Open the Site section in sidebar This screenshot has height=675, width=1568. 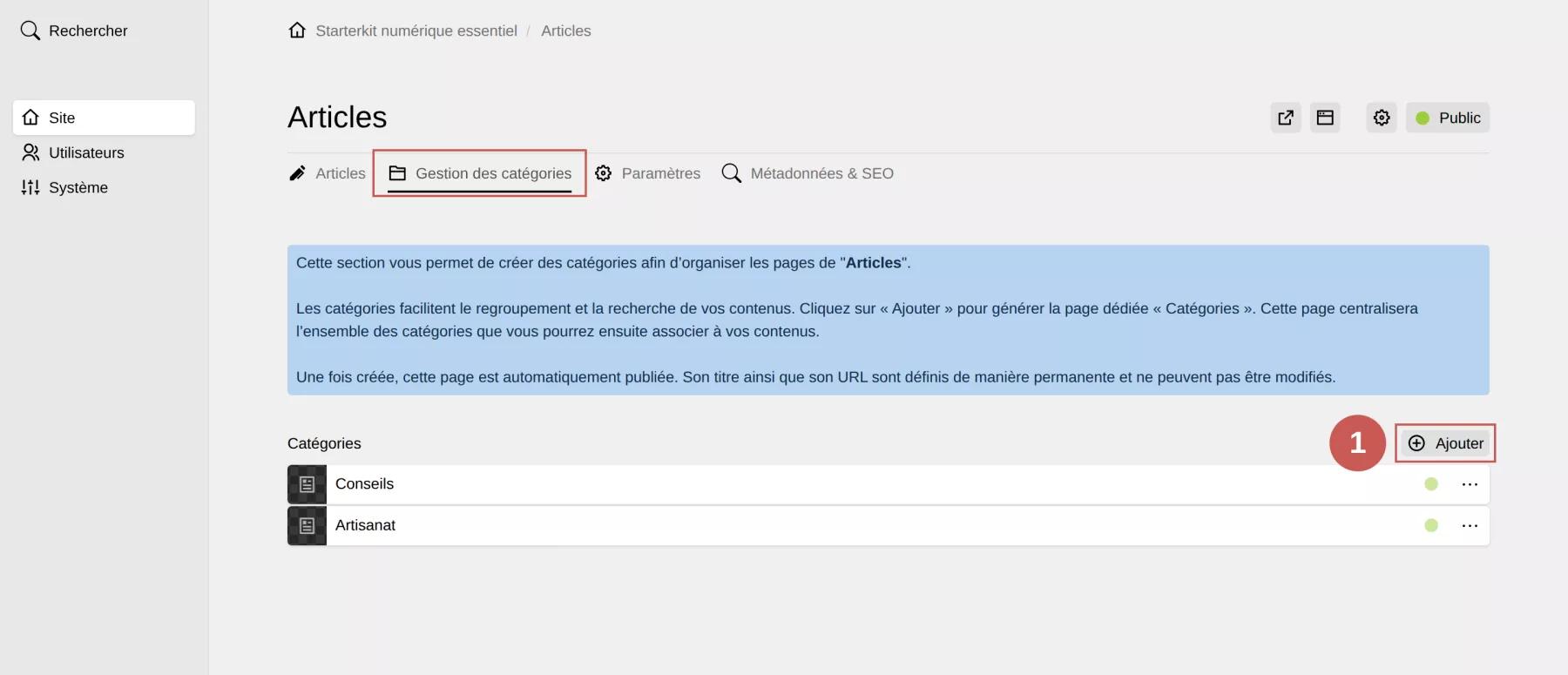(x=104, y=118)
